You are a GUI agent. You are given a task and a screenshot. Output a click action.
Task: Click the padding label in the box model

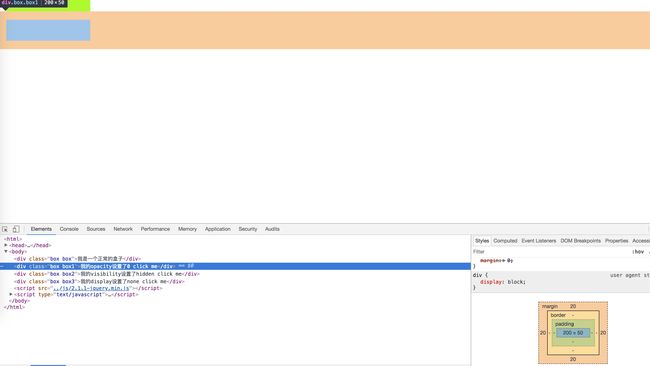[x=564, y=324]
